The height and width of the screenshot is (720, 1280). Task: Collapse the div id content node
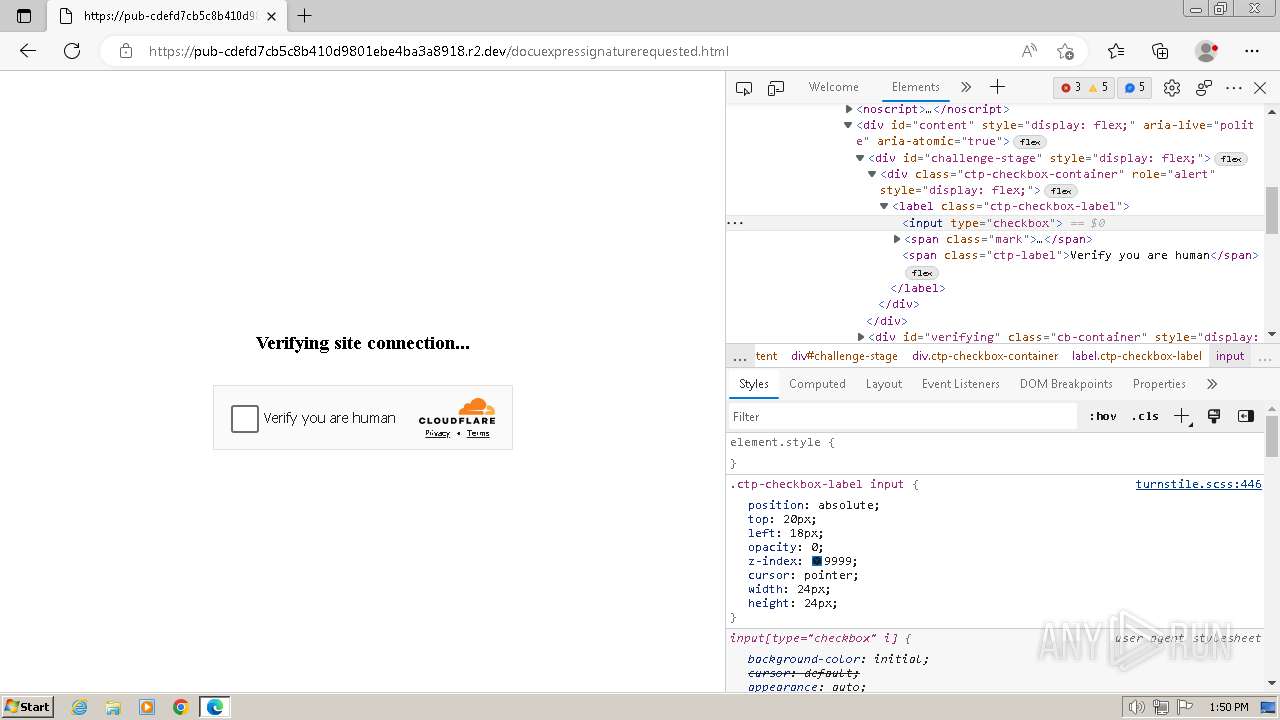point(848,125)
